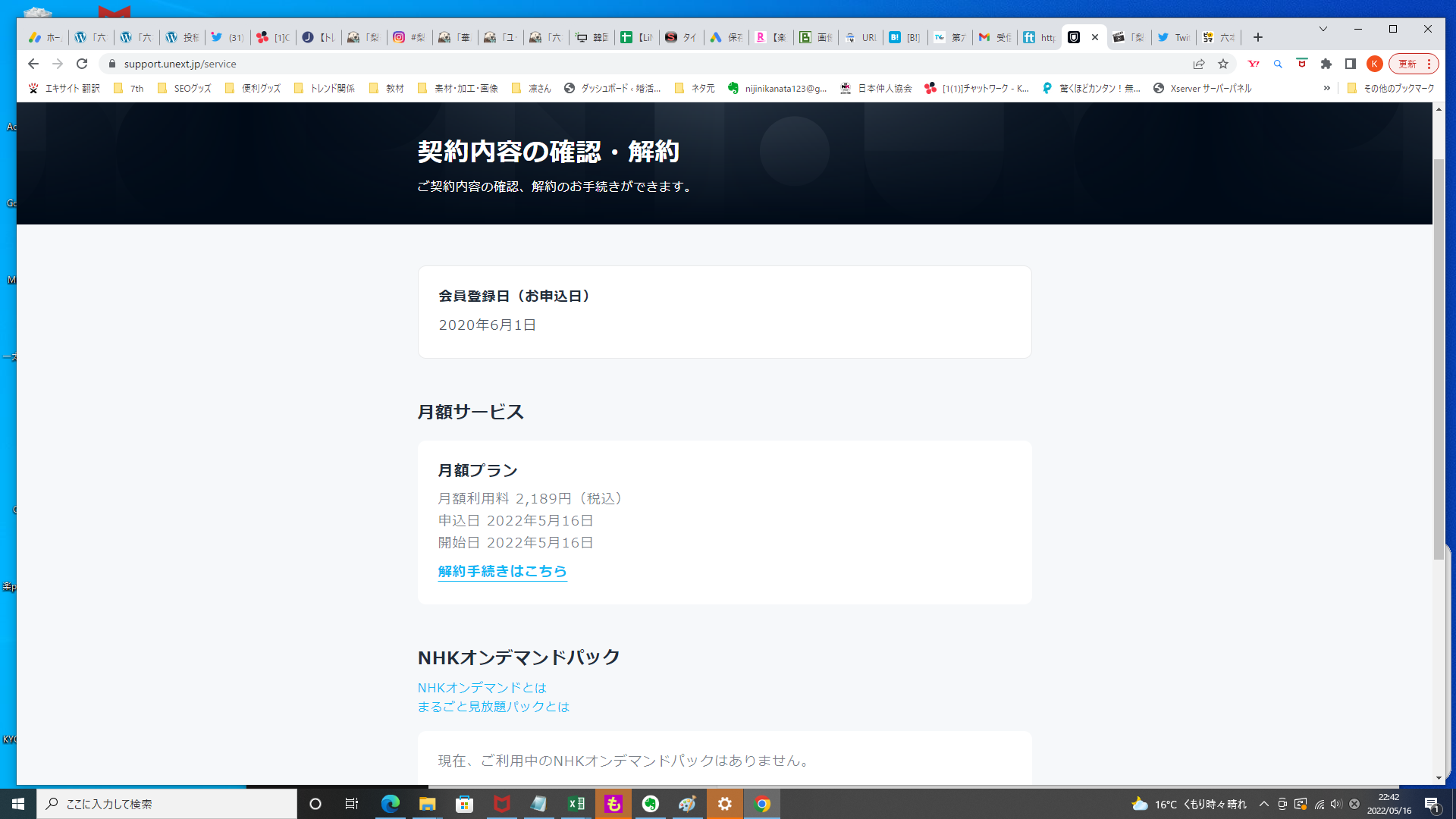The height and width of the screenshot is (819, 1456).
Task: Click the 更新 update button
Action: click(1408, 64)
